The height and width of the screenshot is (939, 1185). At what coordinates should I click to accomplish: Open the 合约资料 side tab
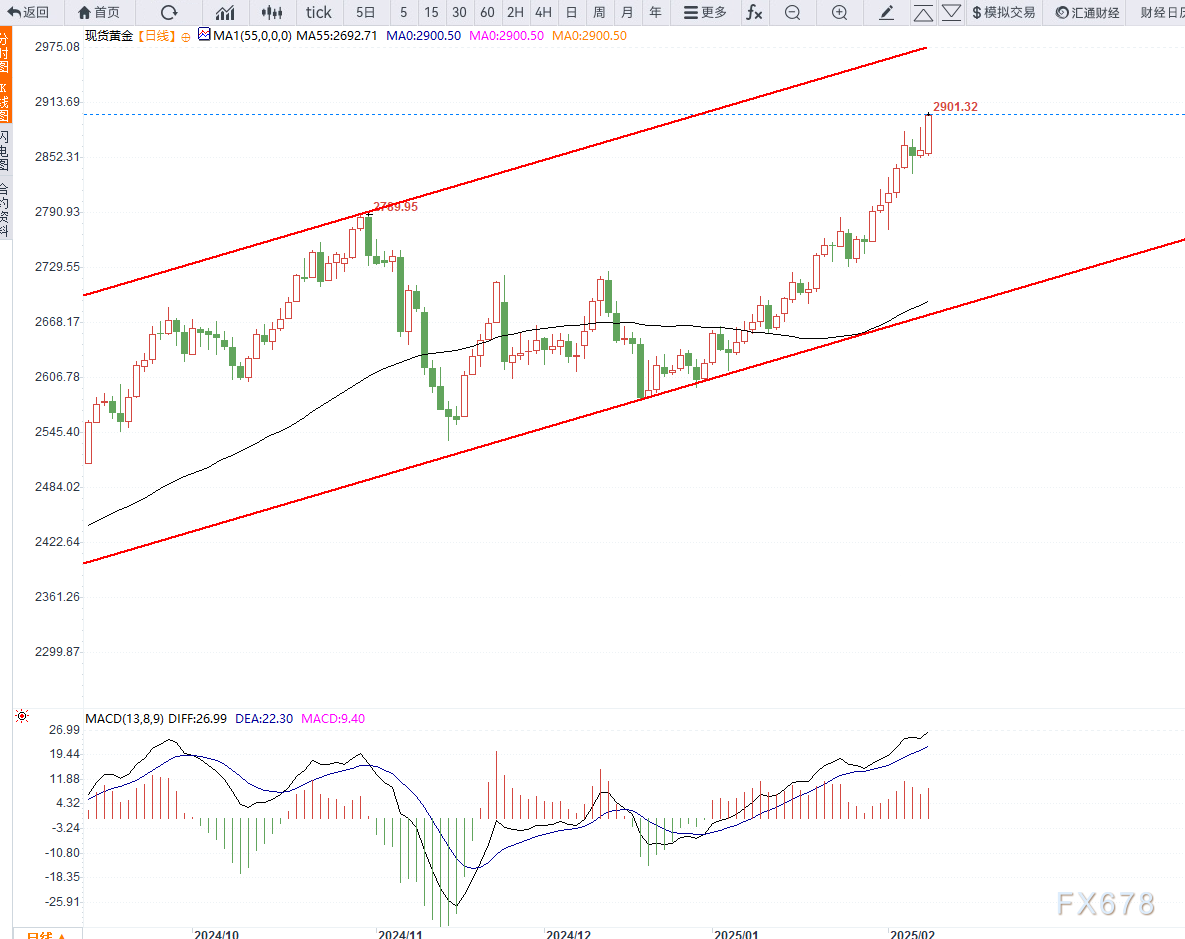(5, 209)
